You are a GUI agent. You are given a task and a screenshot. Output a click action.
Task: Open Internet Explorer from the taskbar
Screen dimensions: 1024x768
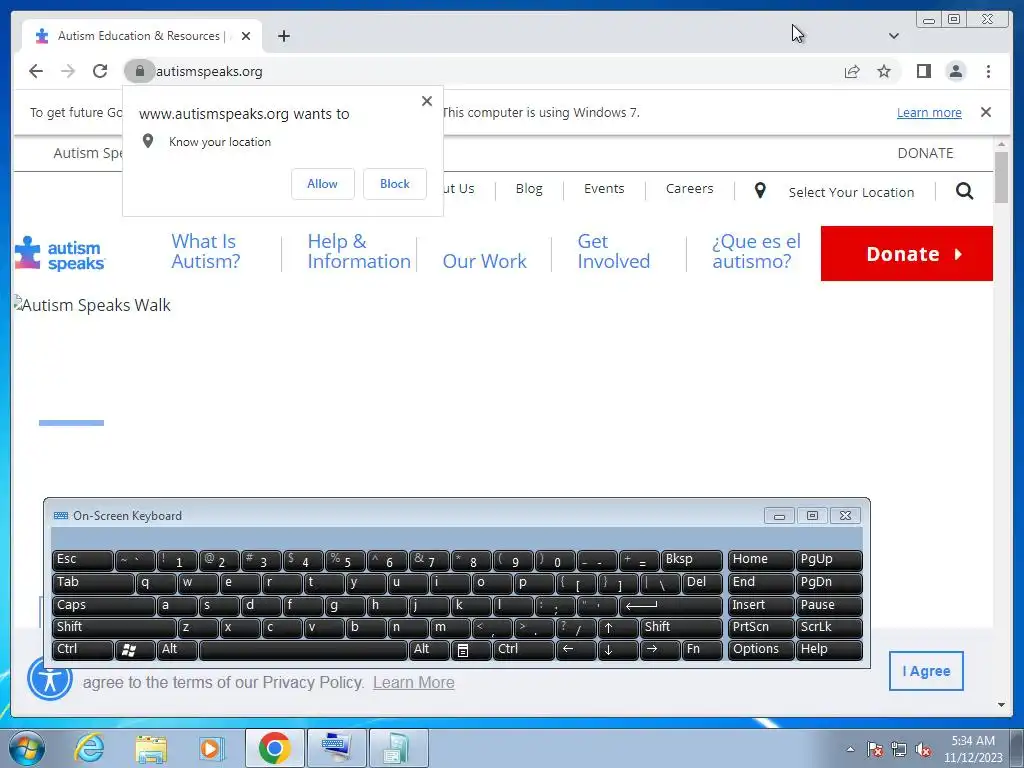click(x=89, y=748)
